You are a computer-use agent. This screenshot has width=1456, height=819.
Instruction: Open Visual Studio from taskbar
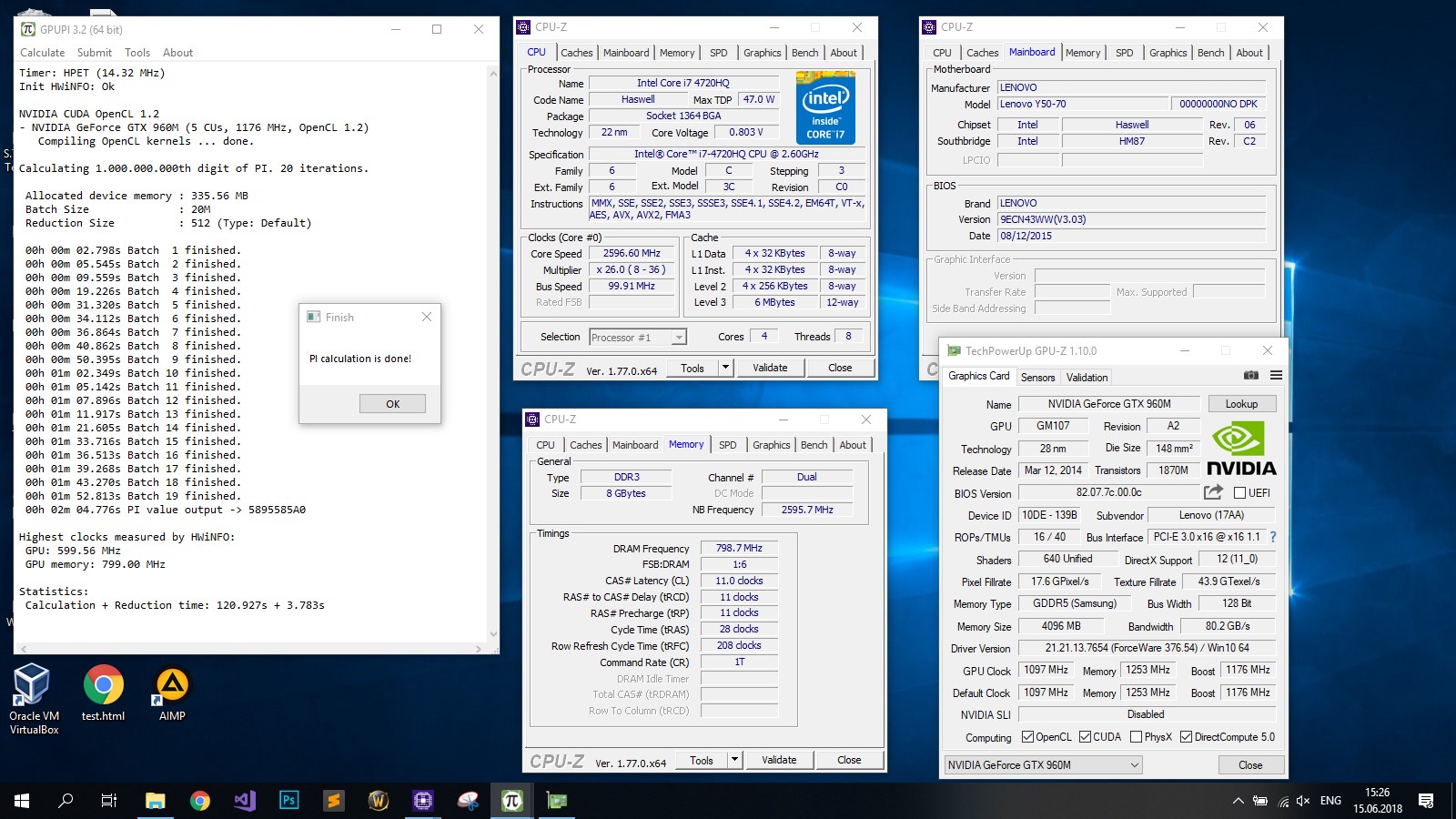point(245,801)
